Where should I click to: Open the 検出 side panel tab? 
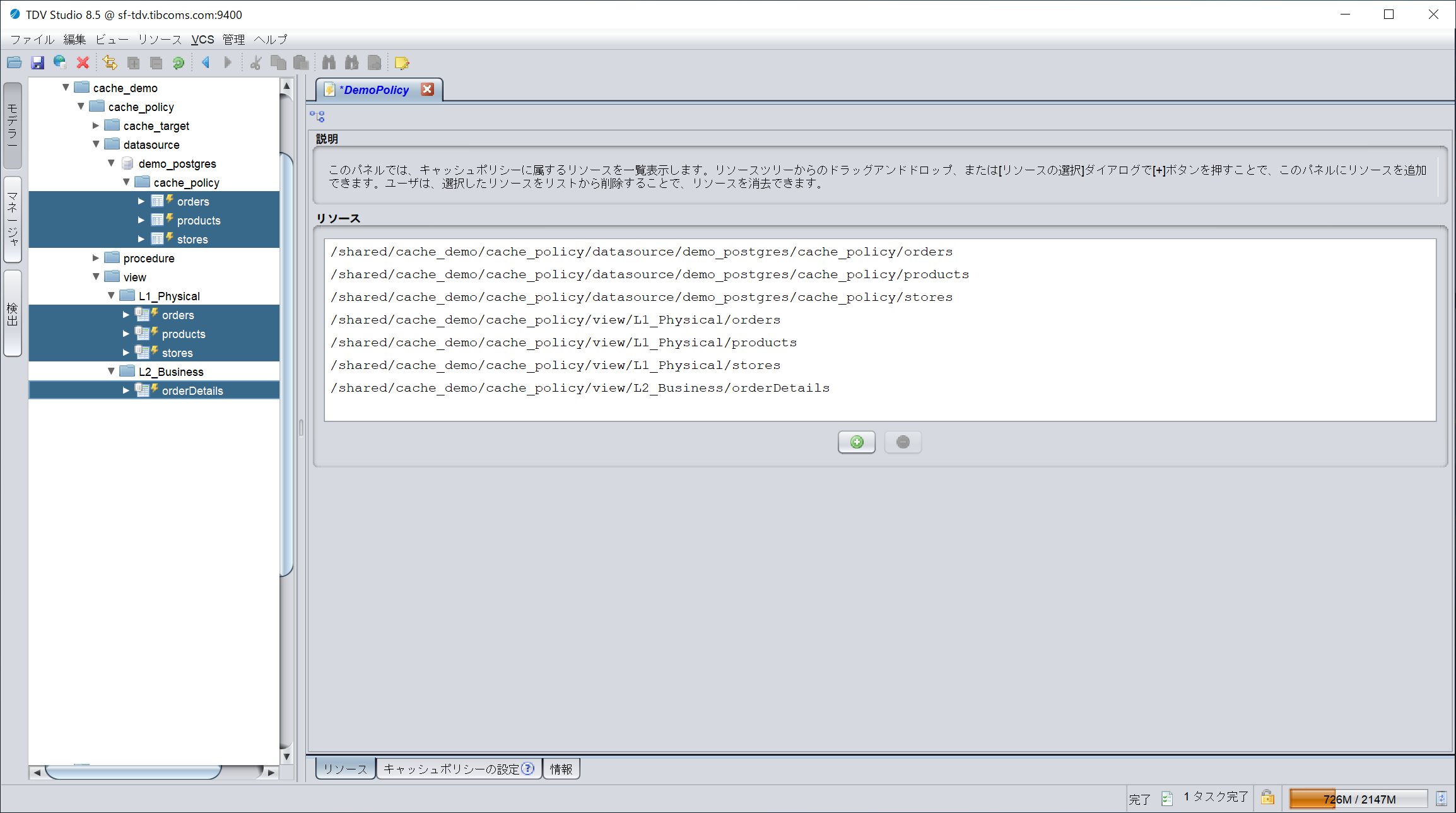(13, 313)
